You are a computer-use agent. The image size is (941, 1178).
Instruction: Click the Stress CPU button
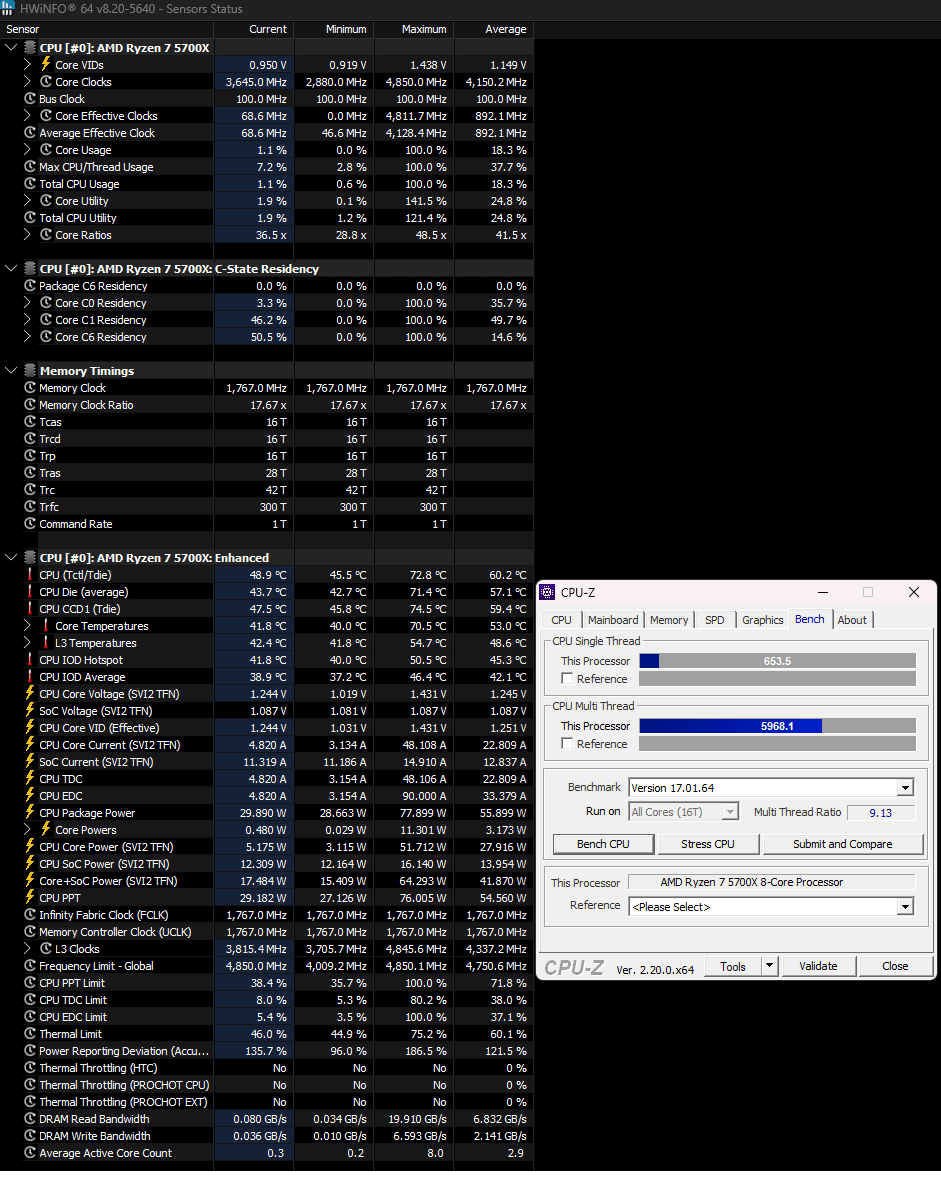pyautogui.click(x=707, y=844)
